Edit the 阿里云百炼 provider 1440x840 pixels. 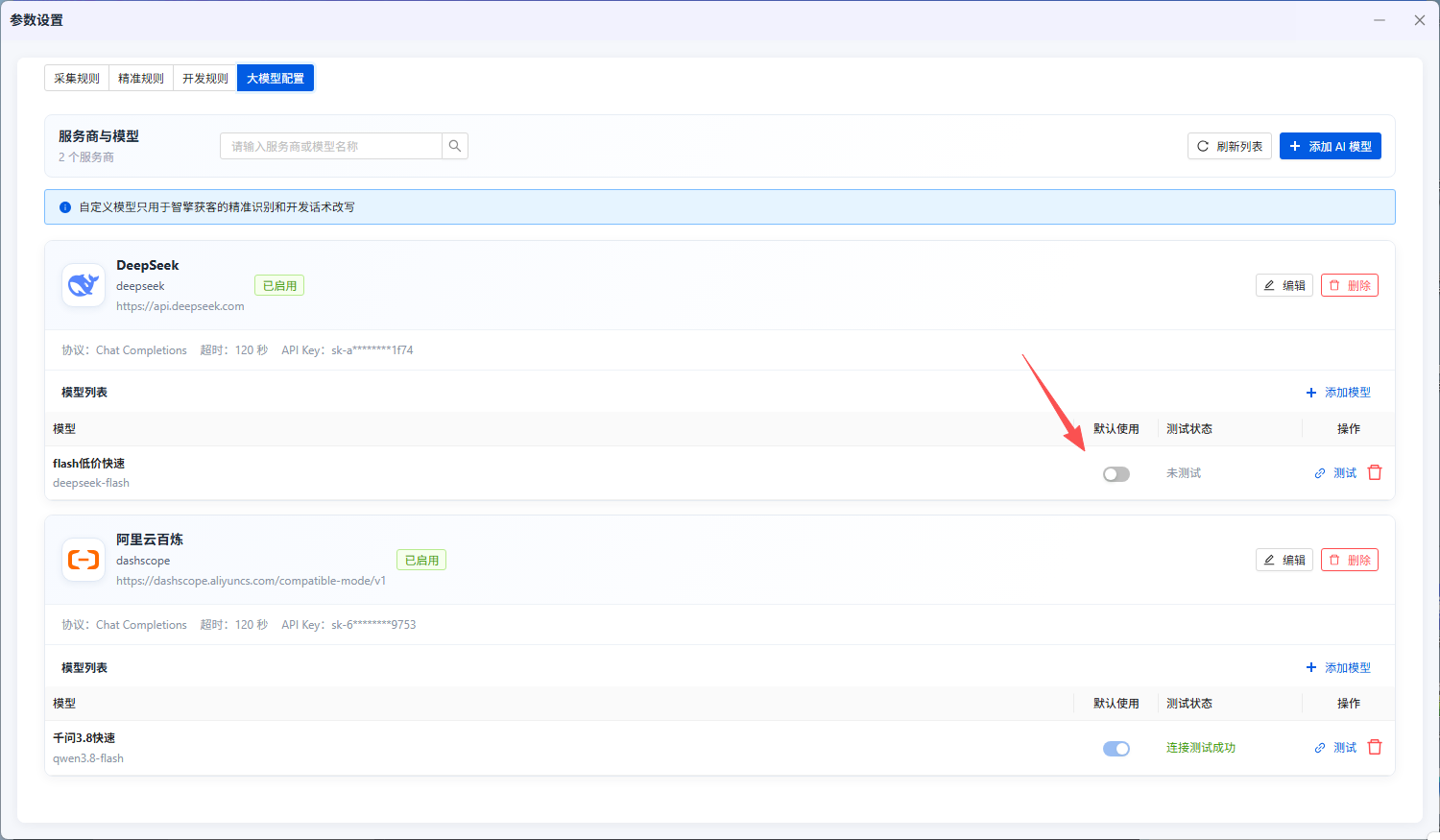(1284, 560)
